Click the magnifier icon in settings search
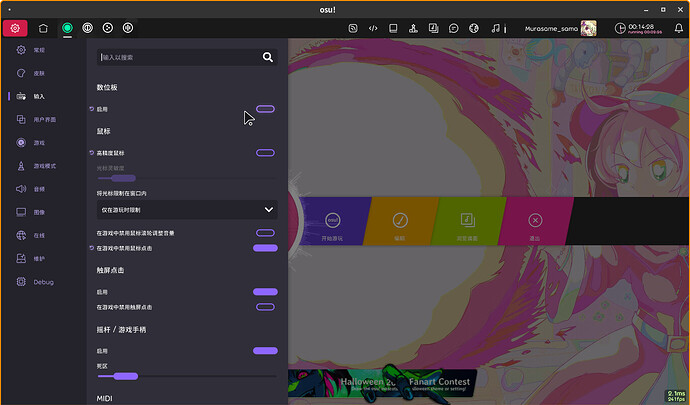The image size is (690, 405). 268,57
